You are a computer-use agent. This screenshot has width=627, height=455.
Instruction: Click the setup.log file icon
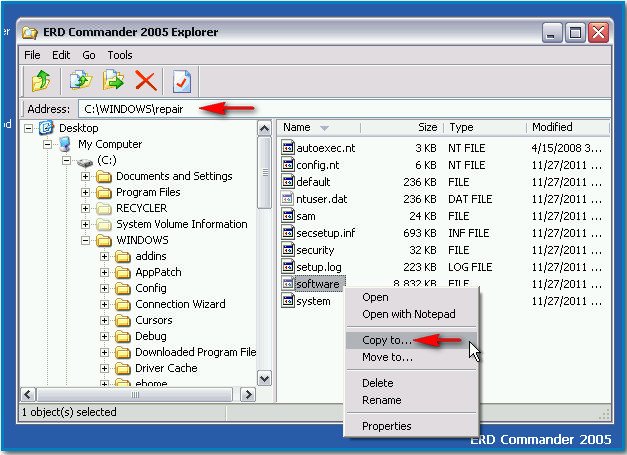288,266
